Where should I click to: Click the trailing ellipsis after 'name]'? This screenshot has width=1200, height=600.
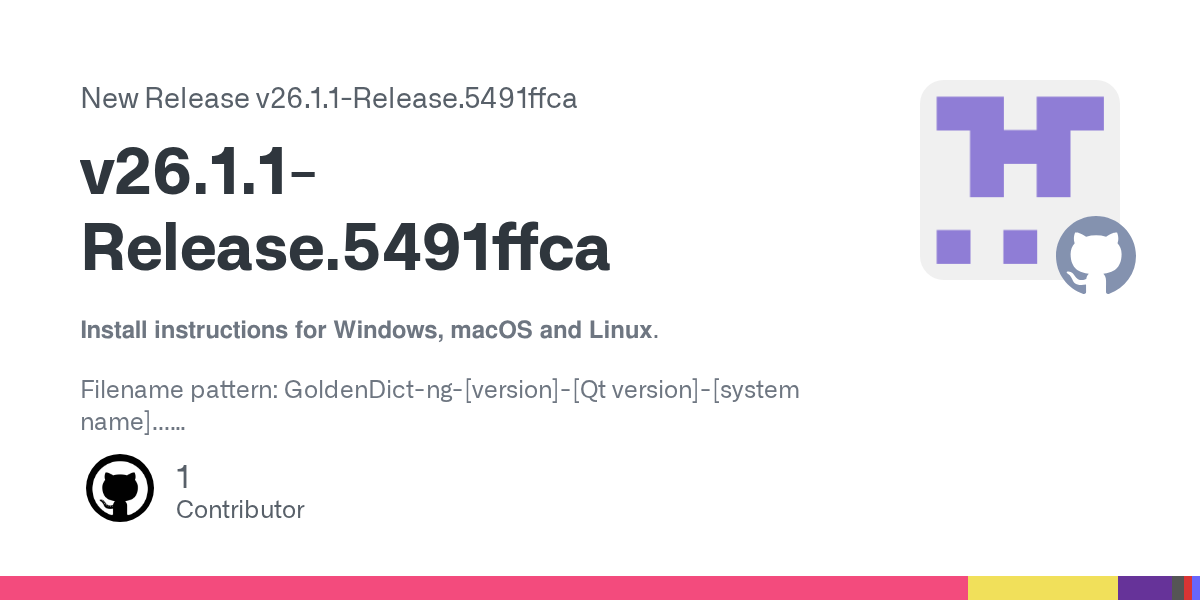pos(168,423)
